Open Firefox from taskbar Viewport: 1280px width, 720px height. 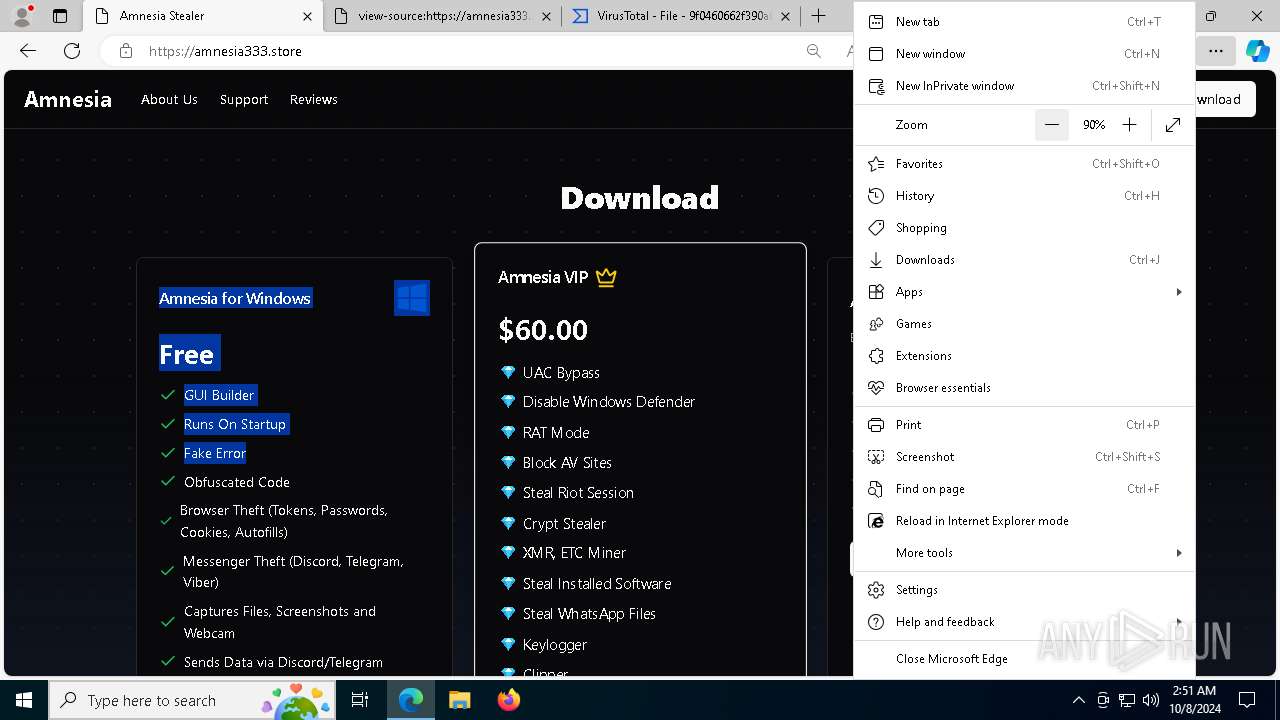[508, 700]
